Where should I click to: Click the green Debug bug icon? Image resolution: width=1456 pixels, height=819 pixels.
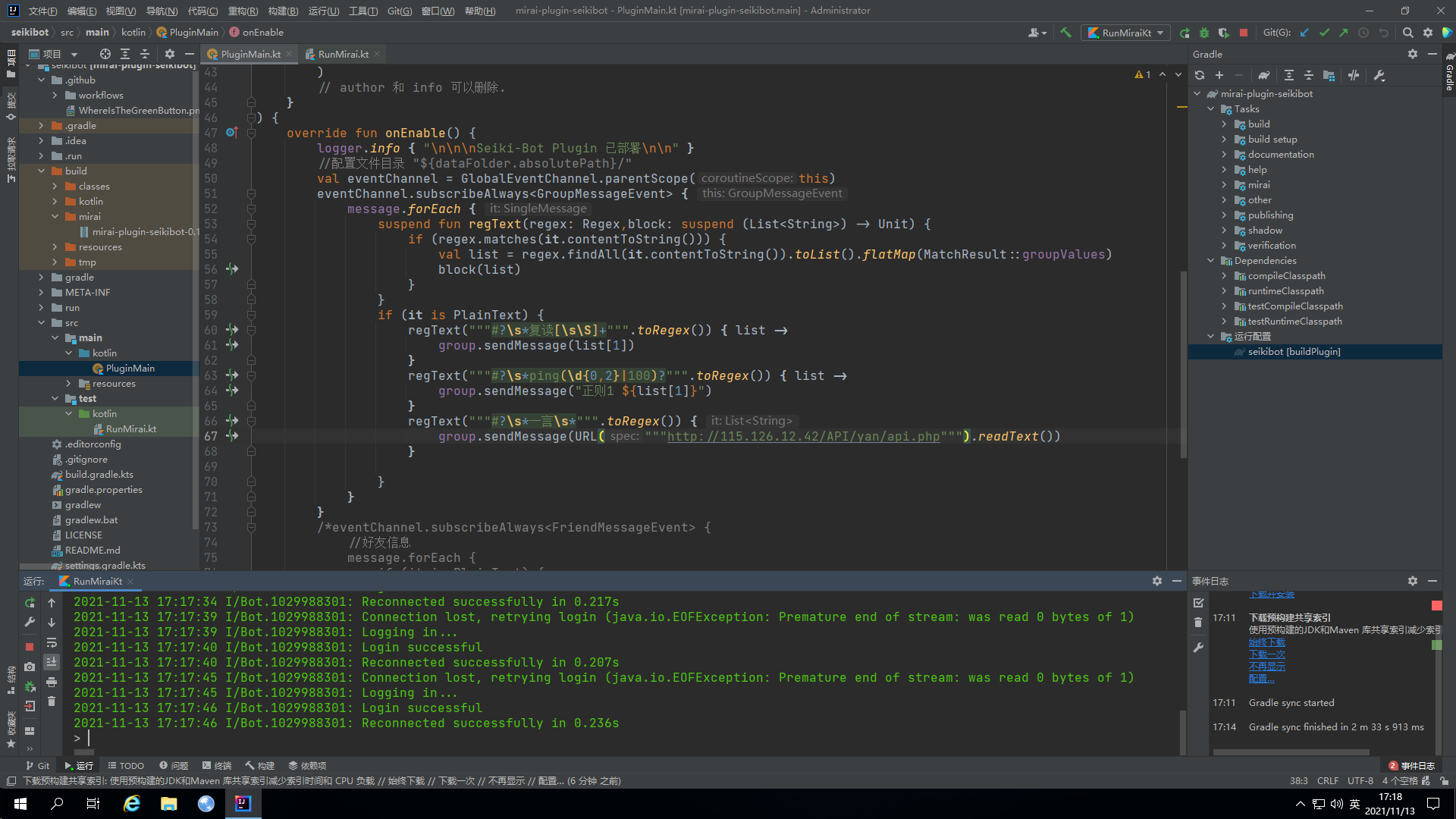tap(1204, 33)
